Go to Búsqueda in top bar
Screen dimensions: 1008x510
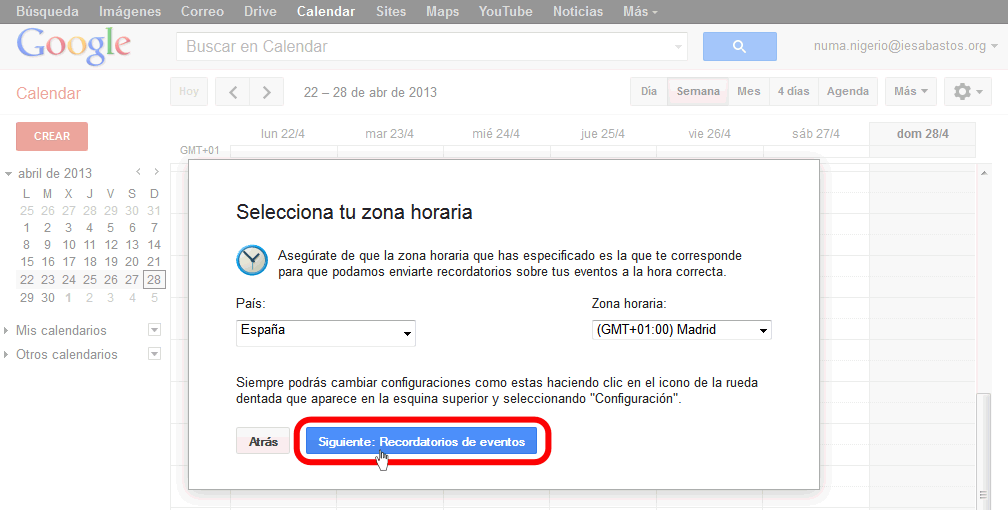tap(47, 12)
